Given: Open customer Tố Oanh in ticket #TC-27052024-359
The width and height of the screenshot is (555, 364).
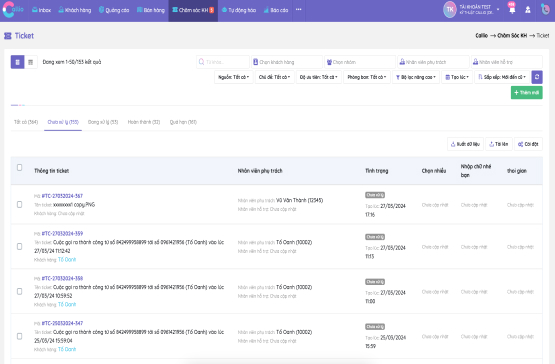Looking at the screenshot, I should point(67,260).
